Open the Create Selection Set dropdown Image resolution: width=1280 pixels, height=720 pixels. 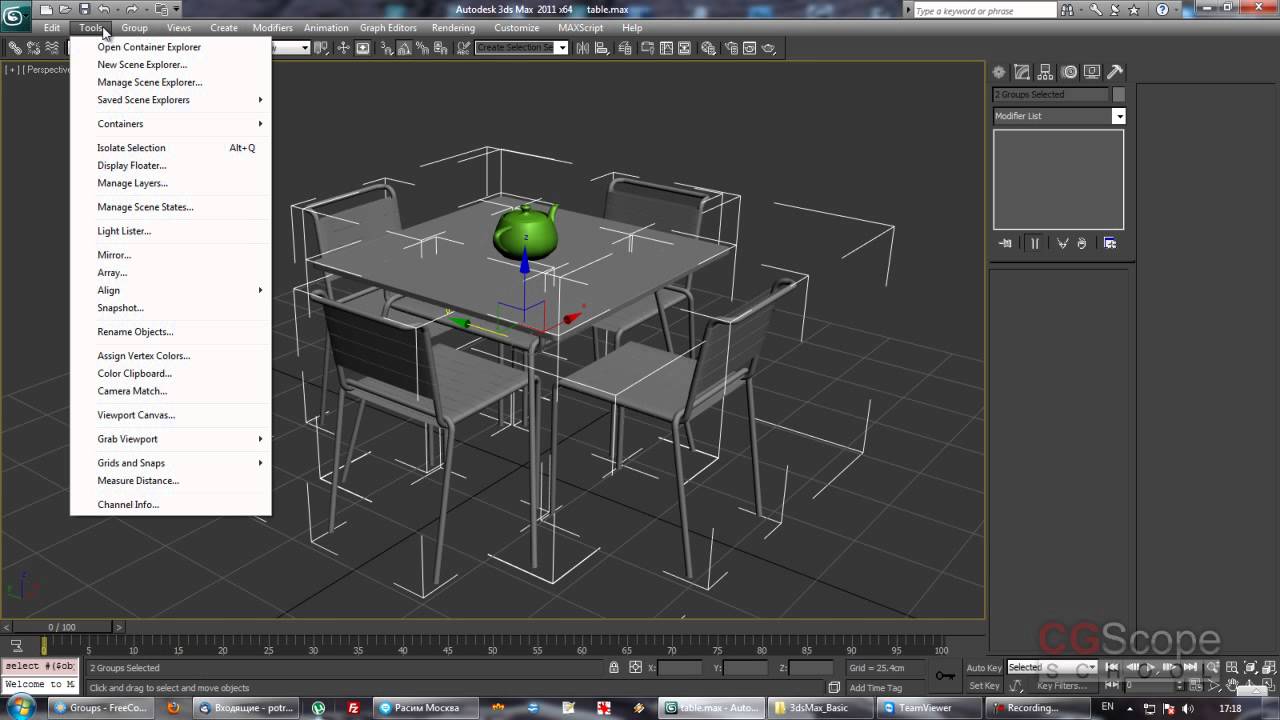[x=562, y=48]
